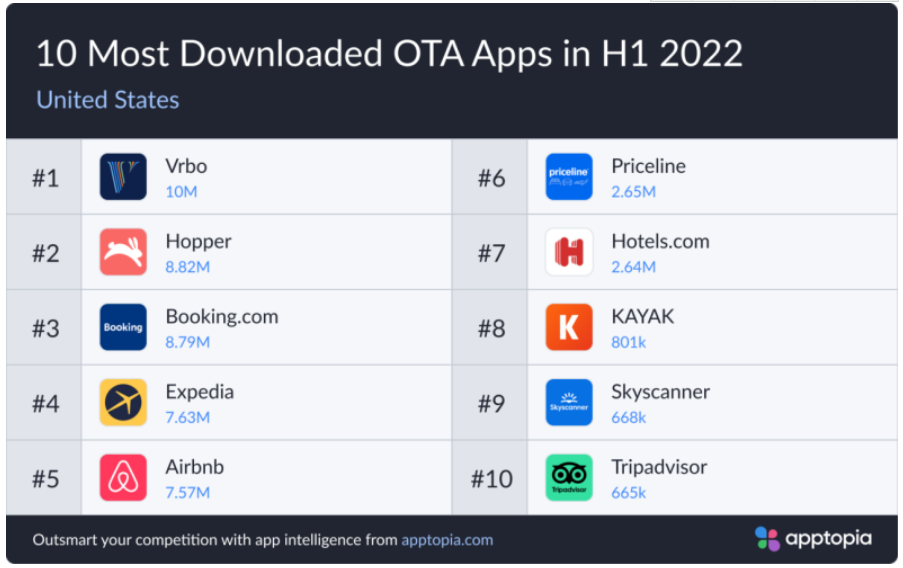This screenshot has height=568, width=903.
Task: Select the Hopper rabbit icon
Action: (123, 252)
